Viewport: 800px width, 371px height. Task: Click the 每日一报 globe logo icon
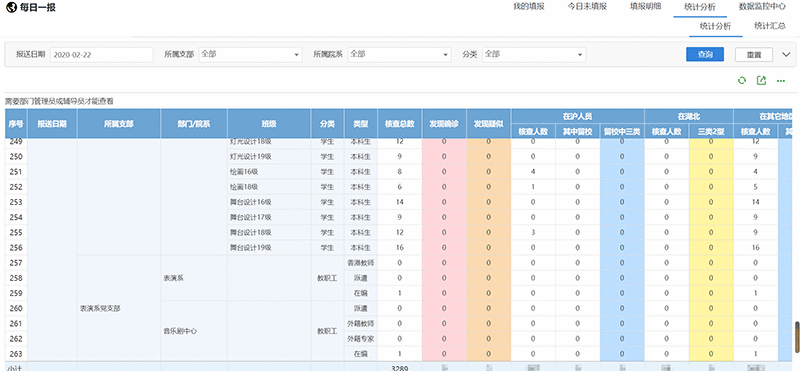10,7
